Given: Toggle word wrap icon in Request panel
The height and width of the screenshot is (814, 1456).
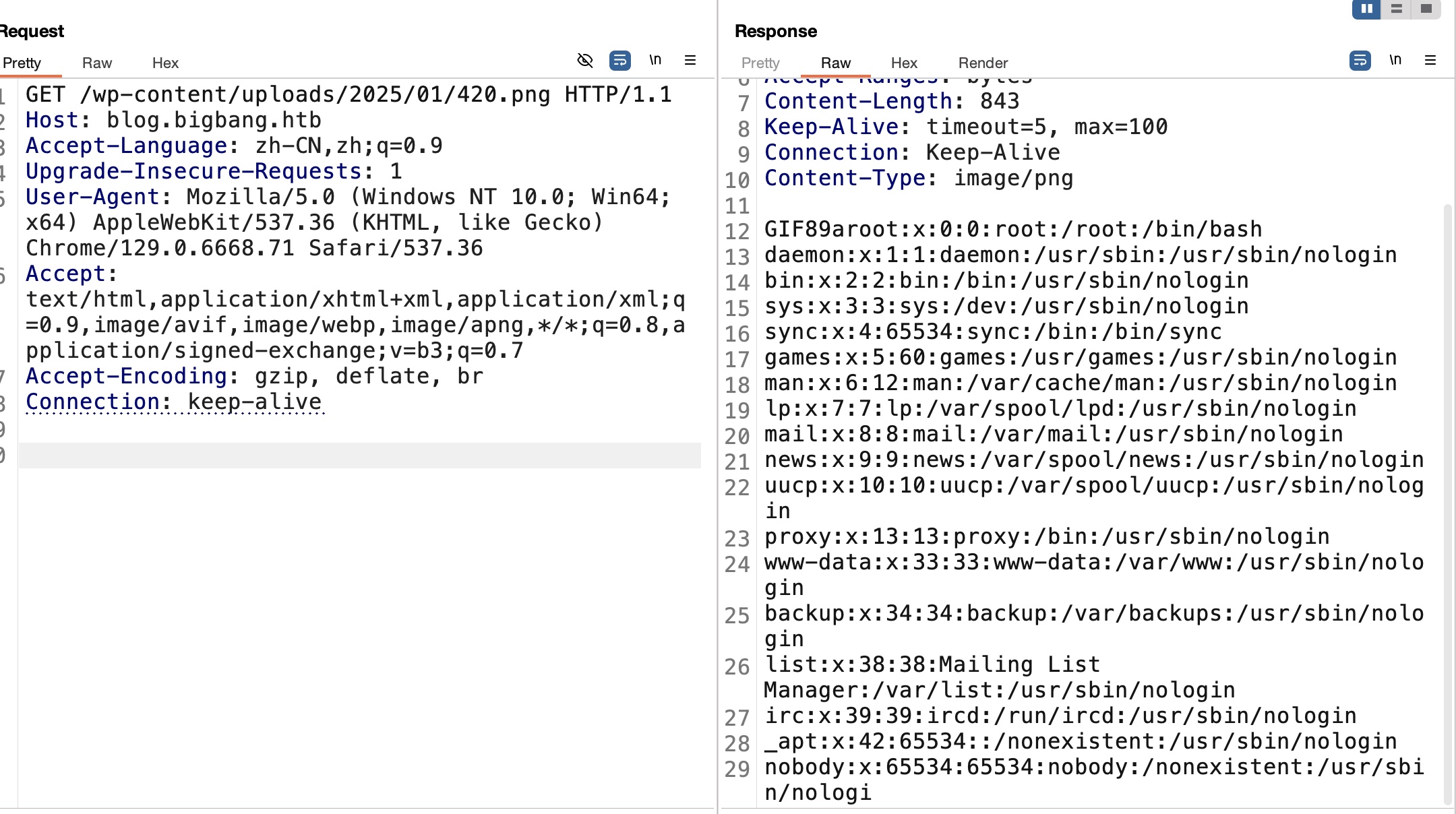Looking at the screenshot, I should 619,61.
